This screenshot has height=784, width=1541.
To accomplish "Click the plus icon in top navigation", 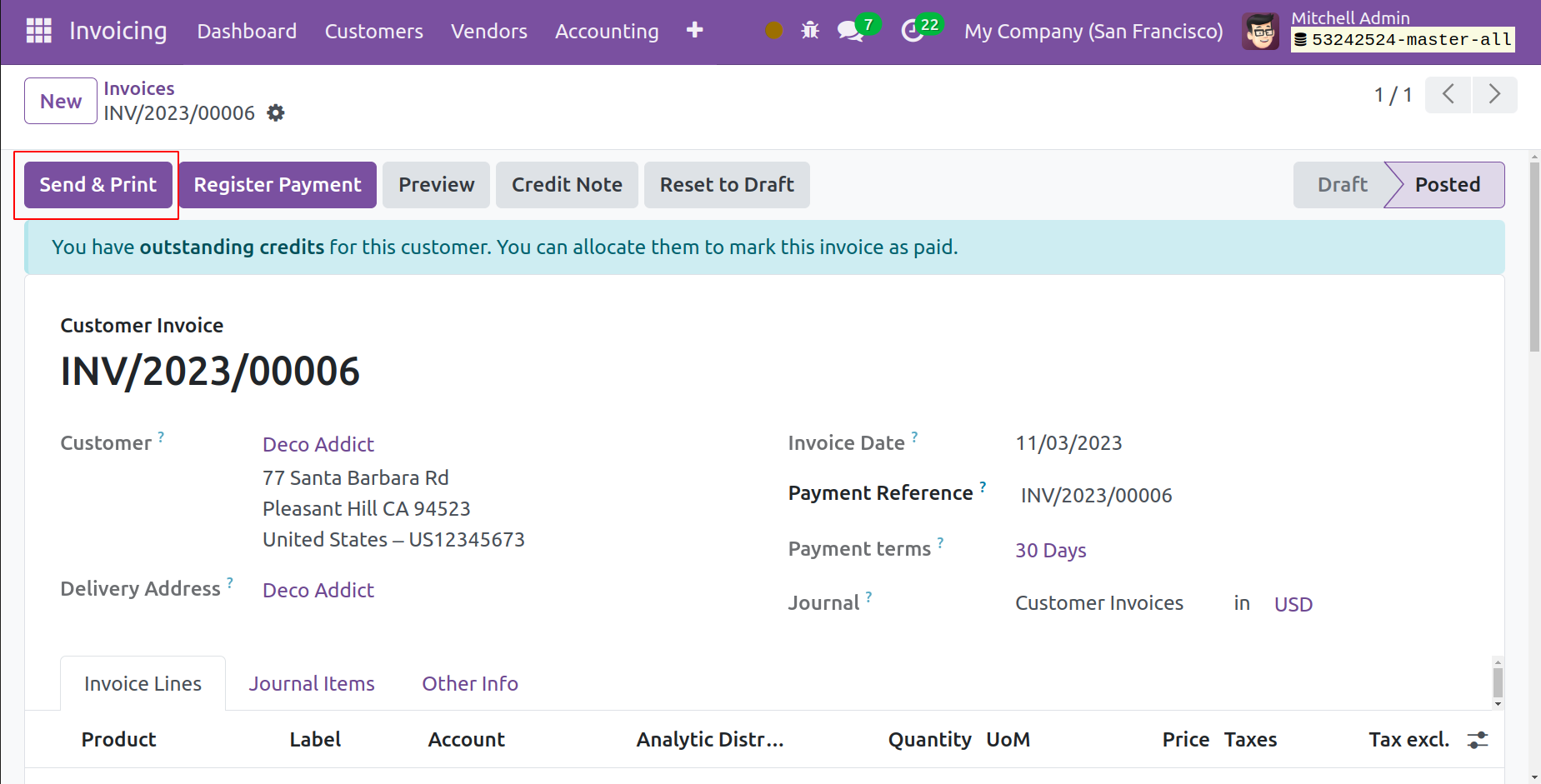I will (x=694, y=31).
